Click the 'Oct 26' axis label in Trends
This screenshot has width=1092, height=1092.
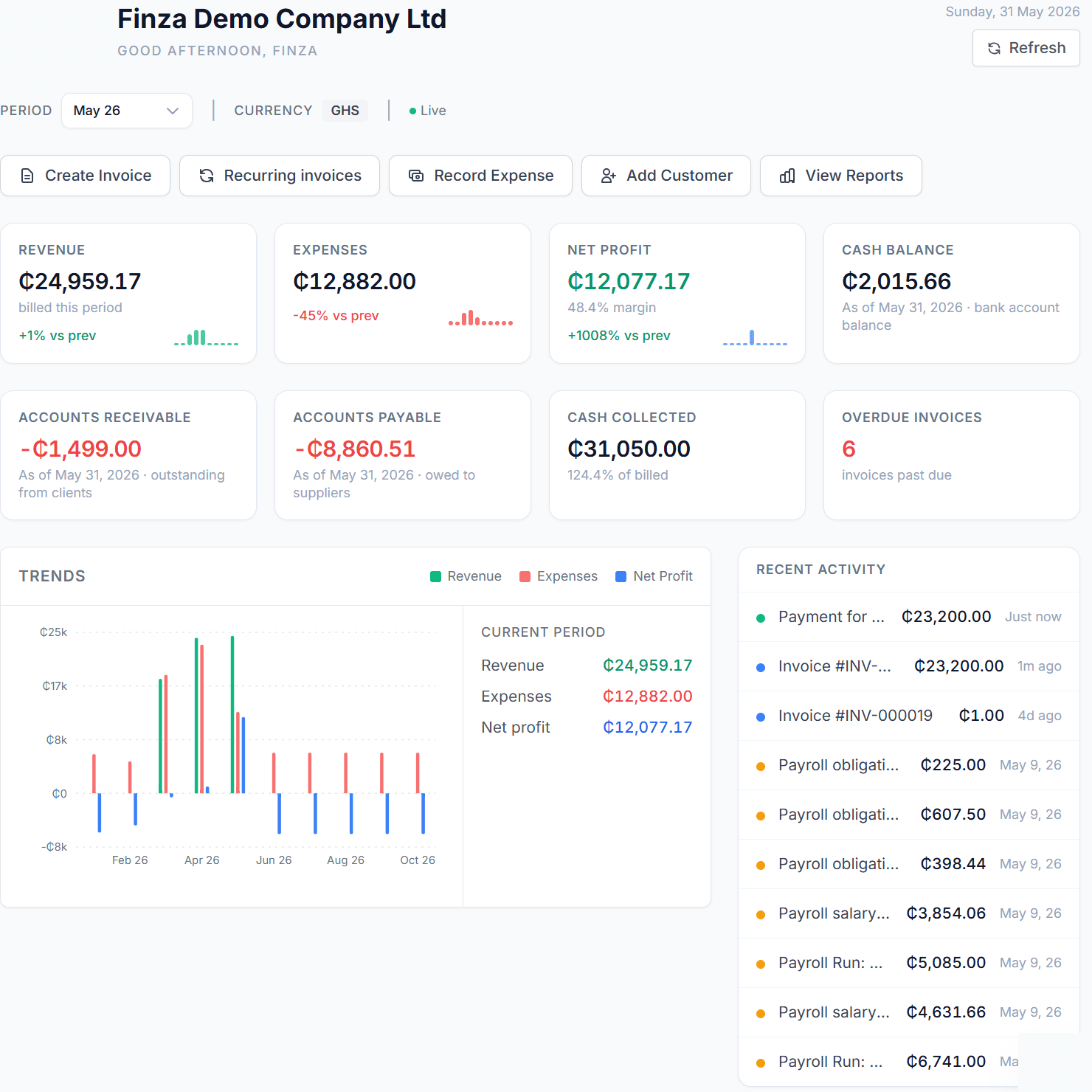click(x=418, y=860)
